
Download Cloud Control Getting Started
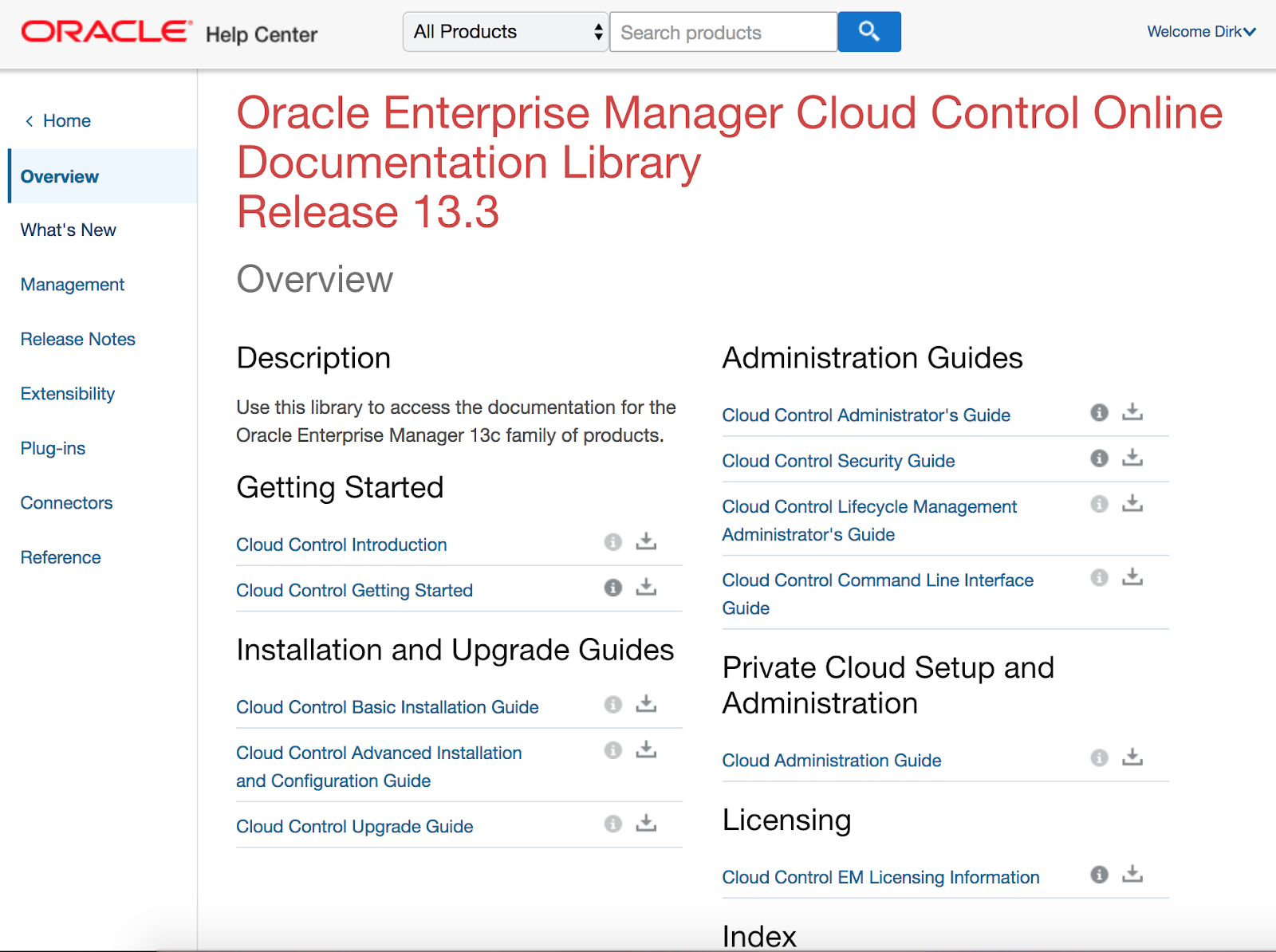click(646, 587)
